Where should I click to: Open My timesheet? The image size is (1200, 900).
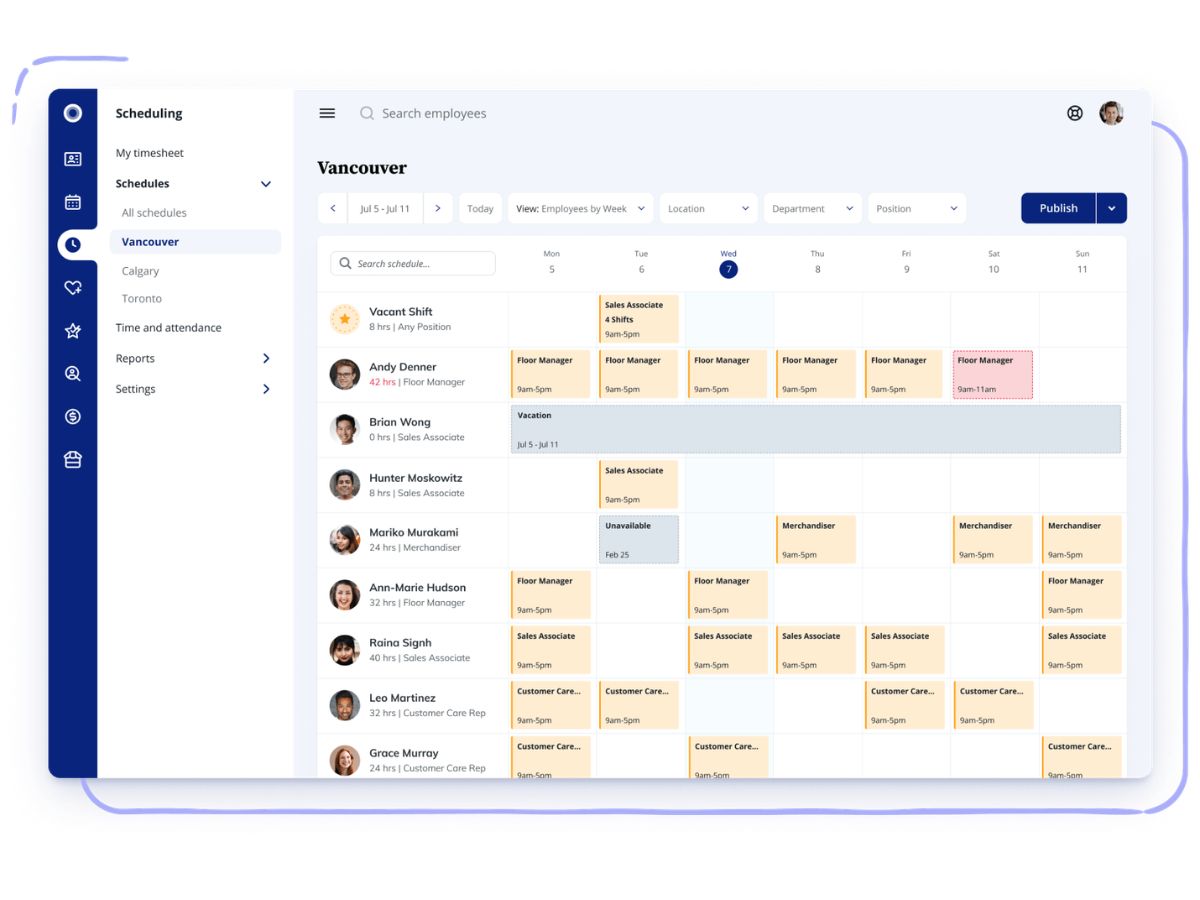(x=150, y=153)
